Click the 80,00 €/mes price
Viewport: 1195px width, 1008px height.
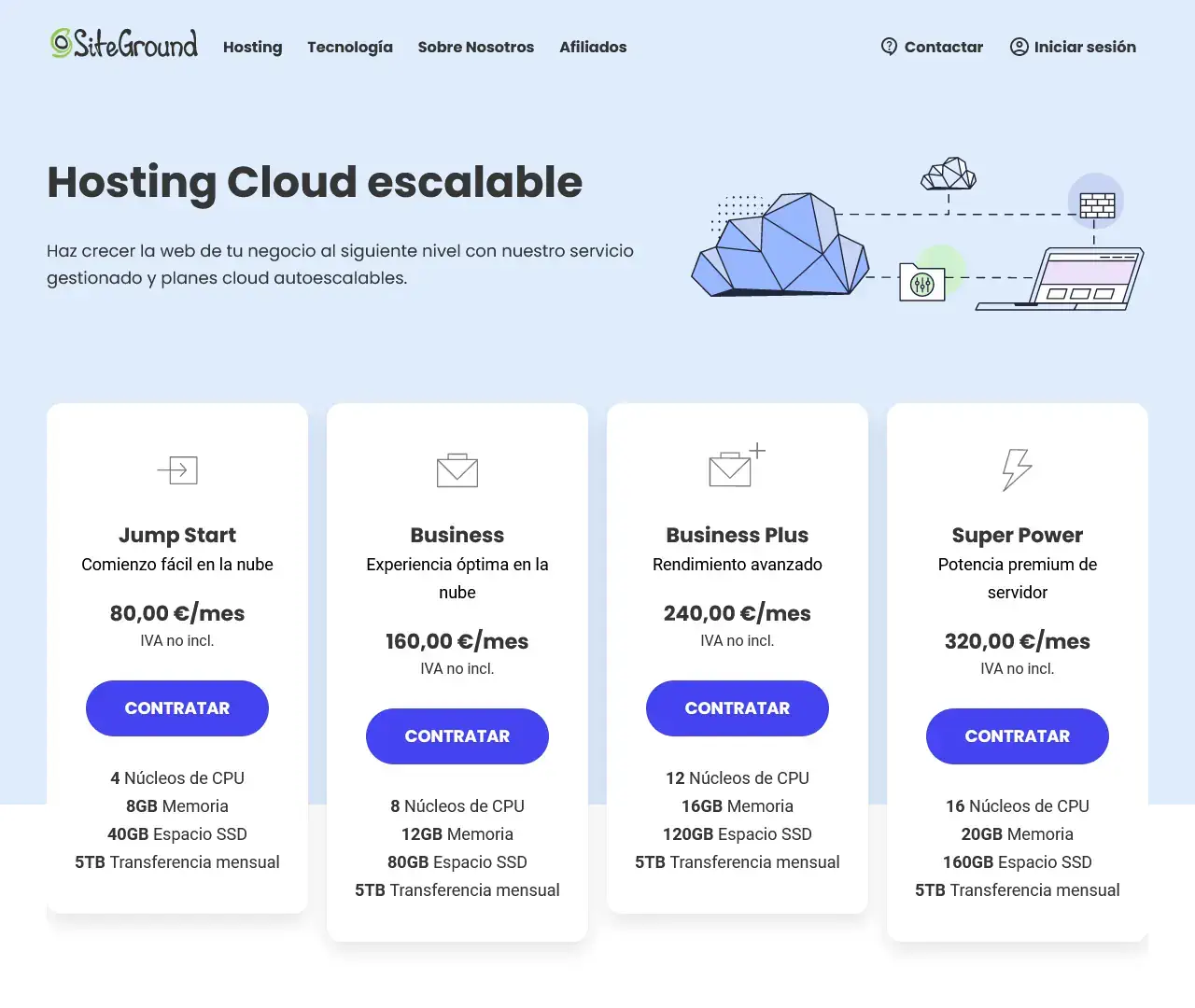coord(177,613)
